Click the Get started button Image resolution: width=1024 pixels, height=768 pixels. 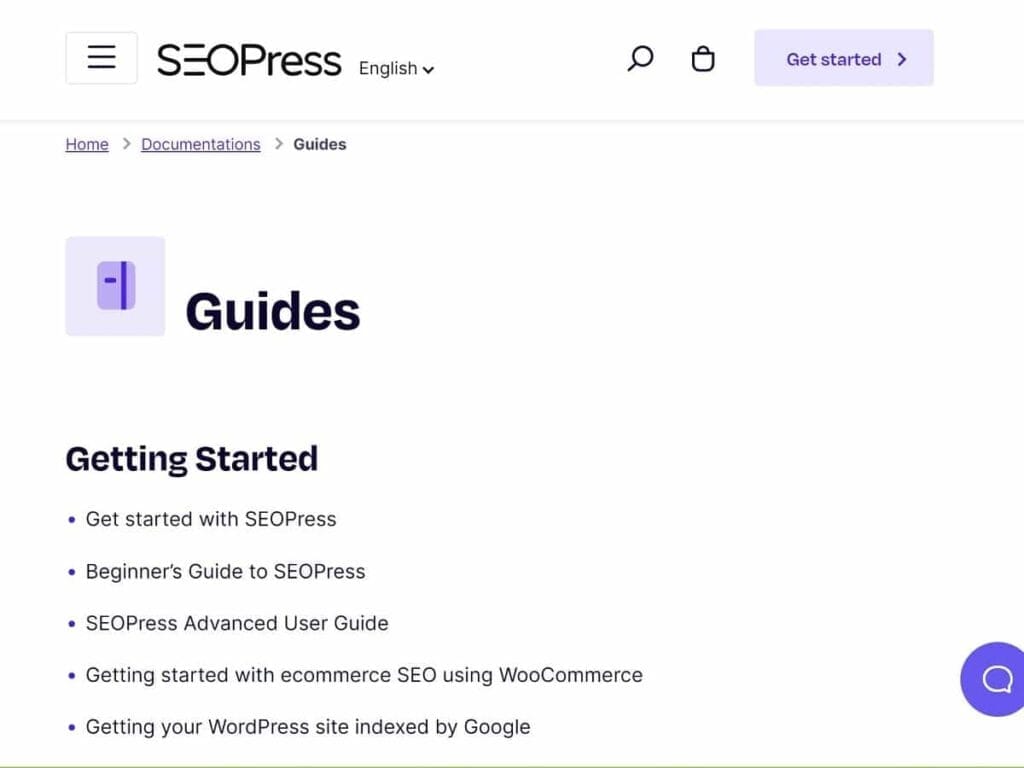point(843,59)
